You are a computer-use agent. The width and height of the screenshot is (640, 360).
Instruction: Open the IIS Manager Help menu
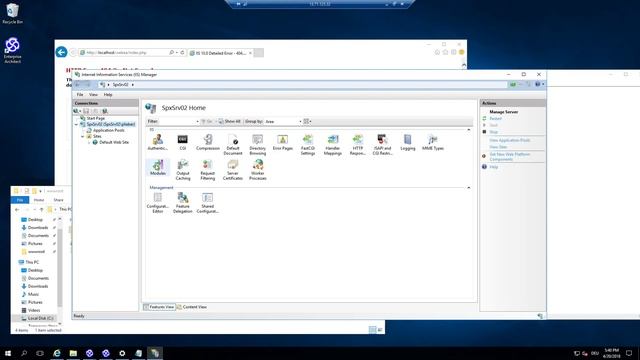[108, 95]
